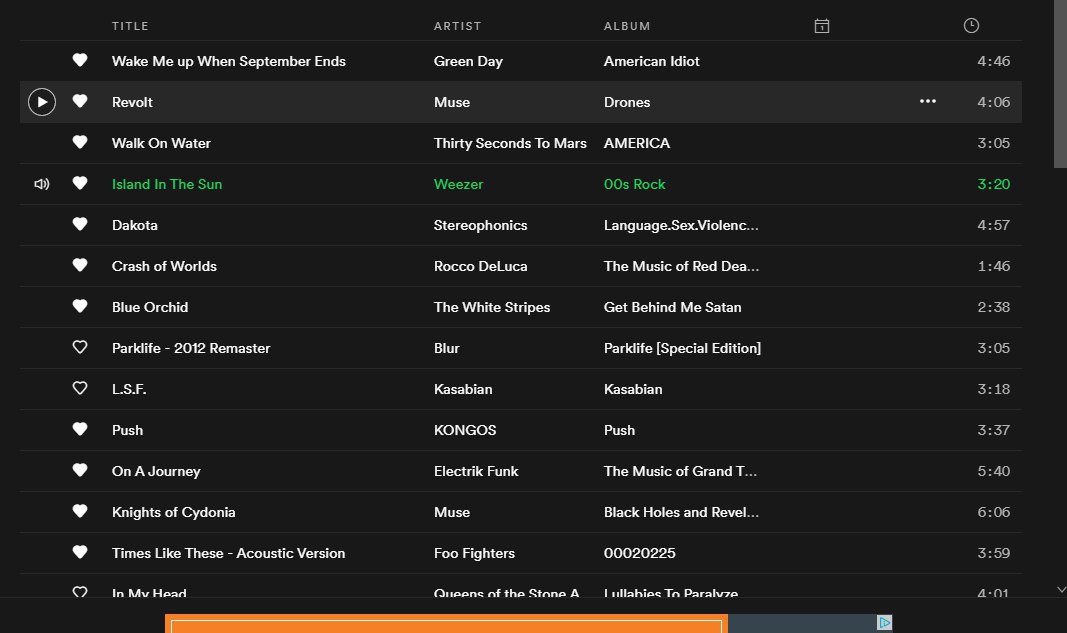1067x633 pixels.
Task: Go to Thirty Seconds To Mars artist page
Action: 510,143
